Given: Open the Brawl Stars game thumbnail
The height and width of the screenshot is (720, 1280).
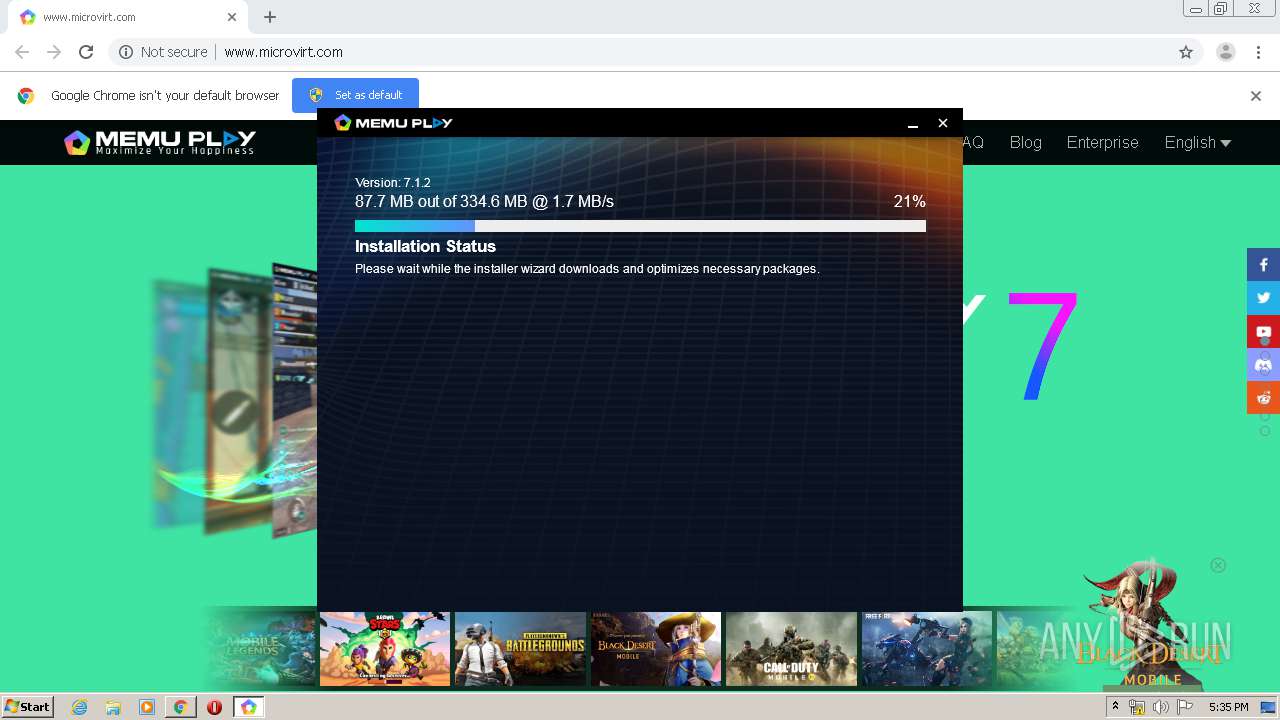Looking at the screenshot, I should point(385,649).
